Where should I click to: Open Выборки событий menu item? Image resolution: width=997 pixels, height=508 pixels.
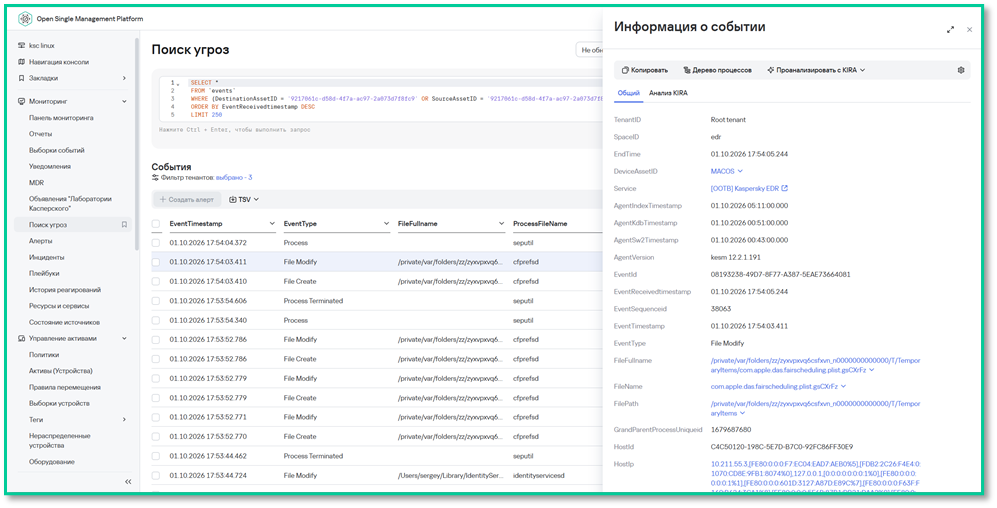(57, 150)
